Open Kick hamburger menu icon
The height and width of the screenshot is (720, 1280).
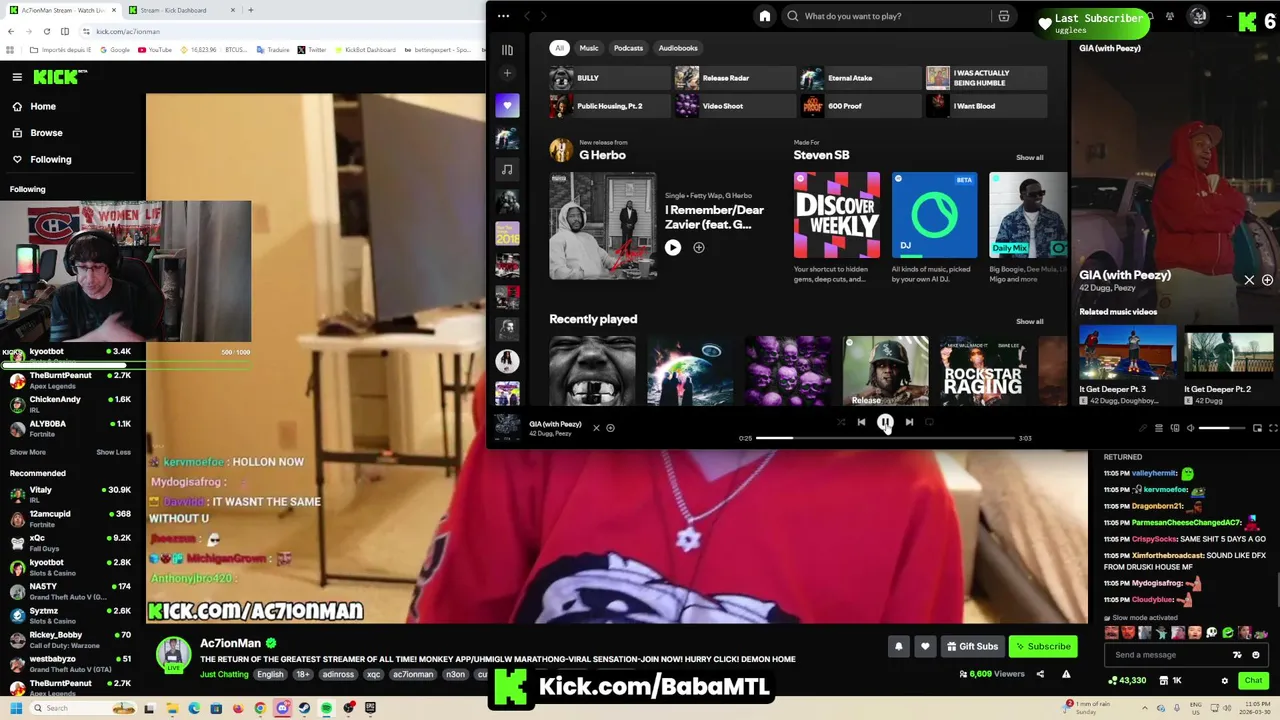(x=17, y=77)
